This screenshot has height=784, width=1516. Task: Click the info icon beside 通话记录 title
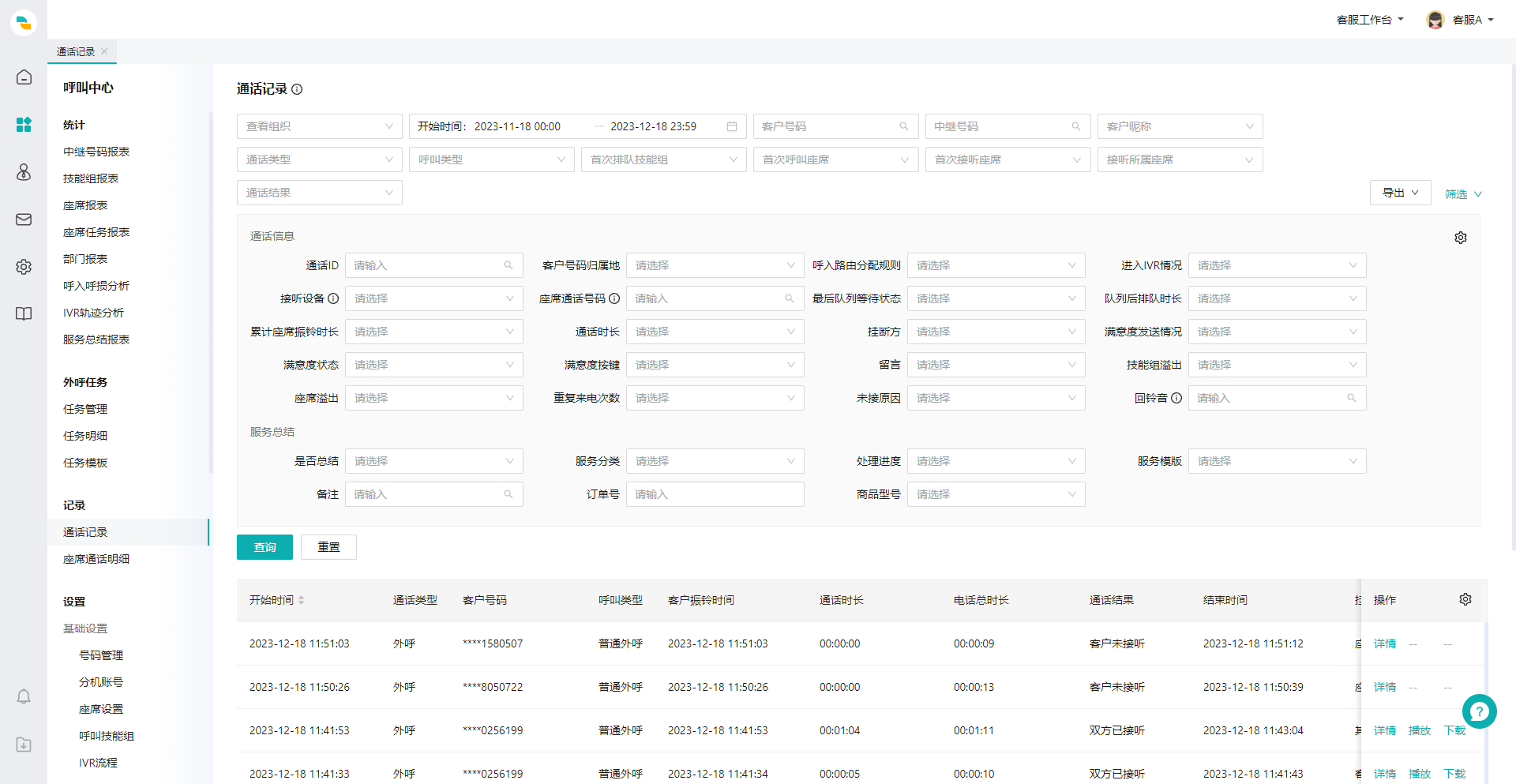(x=297, y=89)
